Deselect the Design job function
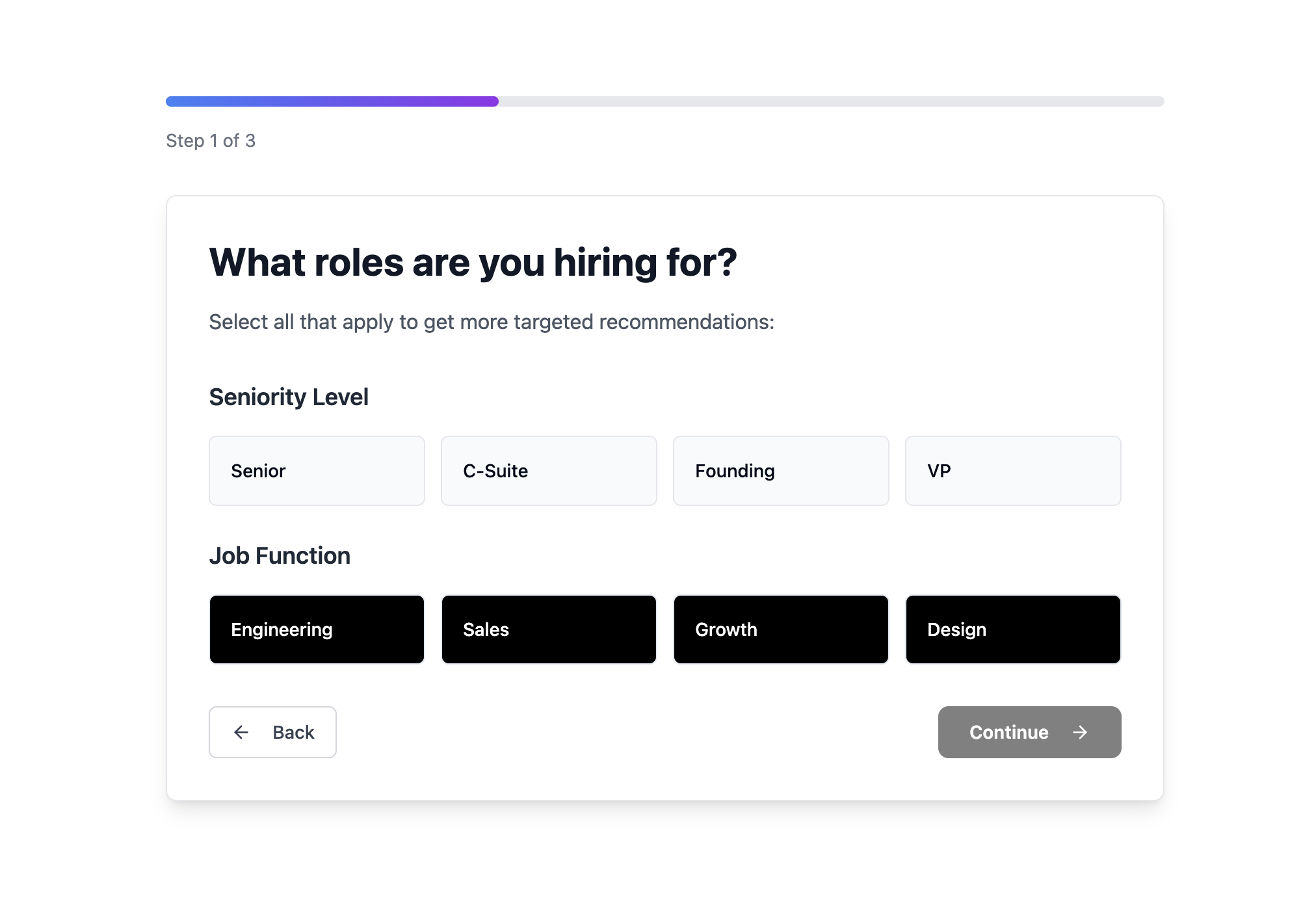The width and height of the screenshot is (1316, 900). pos(1013,629)
